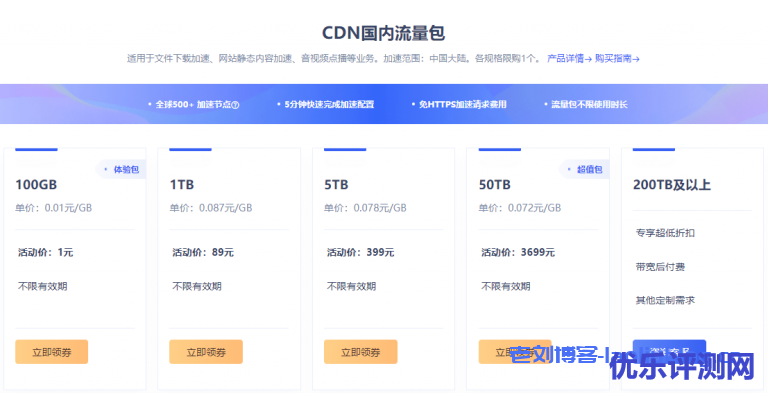Click unit price 0.01元/GB text

[x=68, y=208]
